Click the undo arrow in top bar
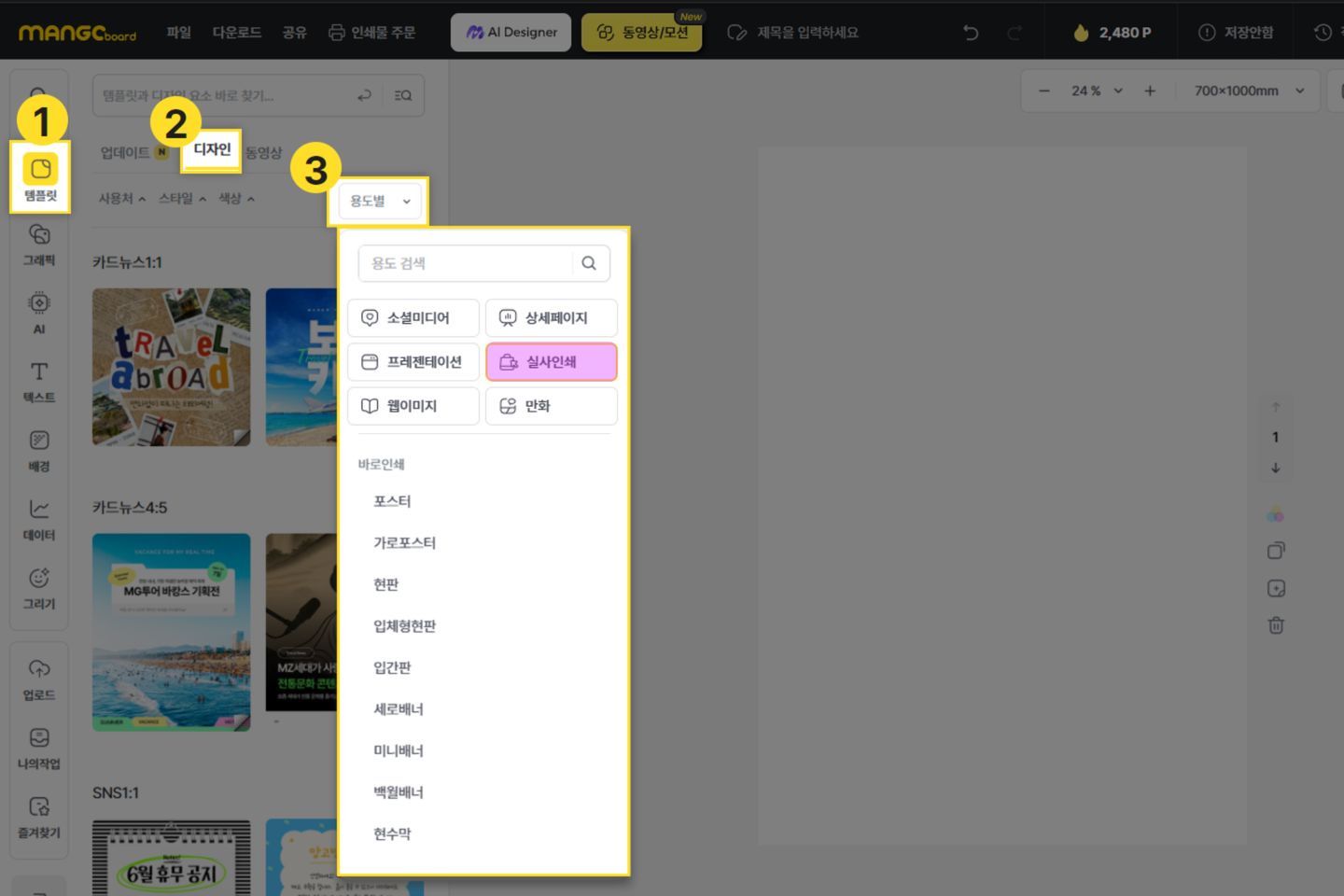This screenshot has height=896, width=1344. [971, 33]
